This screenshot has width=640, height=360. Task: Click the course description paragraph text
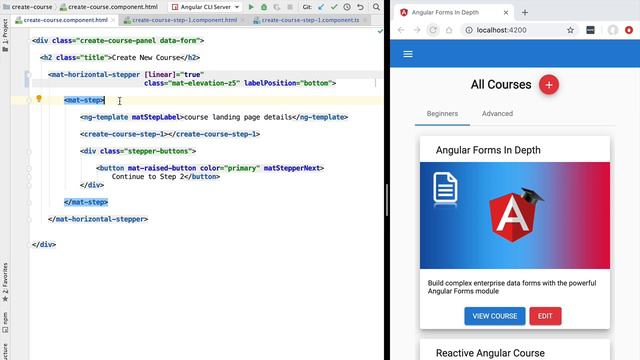tap(512, 287)
